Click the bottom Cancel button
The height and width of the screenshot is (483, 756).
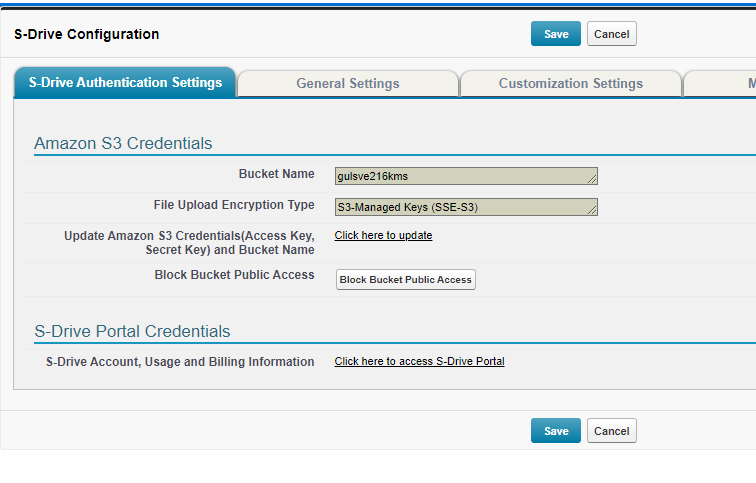pyautogui.click(x=611, y=430)
